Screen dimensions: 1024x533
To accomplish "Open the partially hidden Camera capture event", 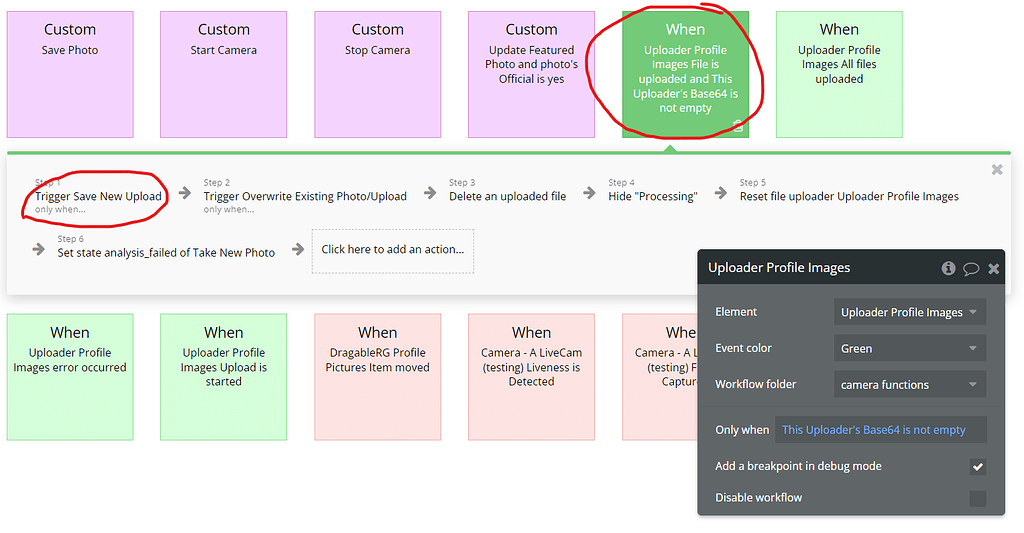I will tap(660, 377).
